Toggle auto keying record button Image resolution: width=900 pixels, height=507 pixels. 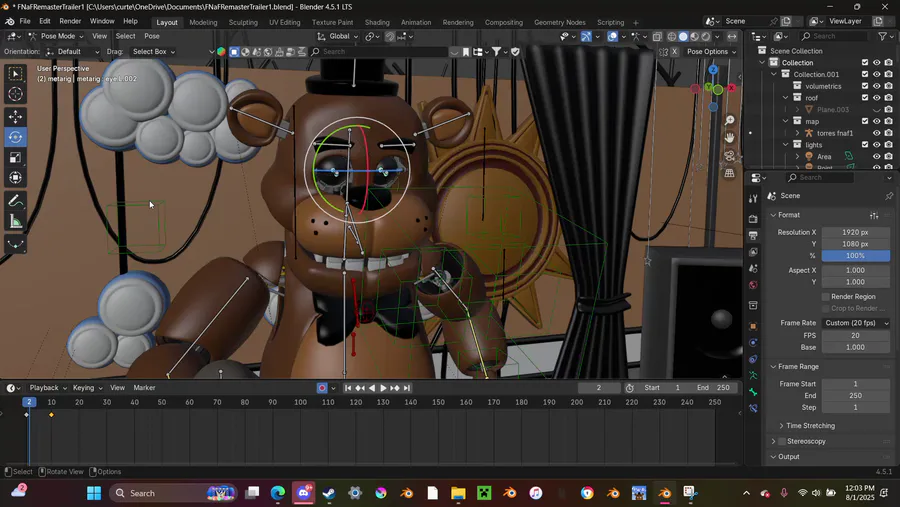[322, 388]
